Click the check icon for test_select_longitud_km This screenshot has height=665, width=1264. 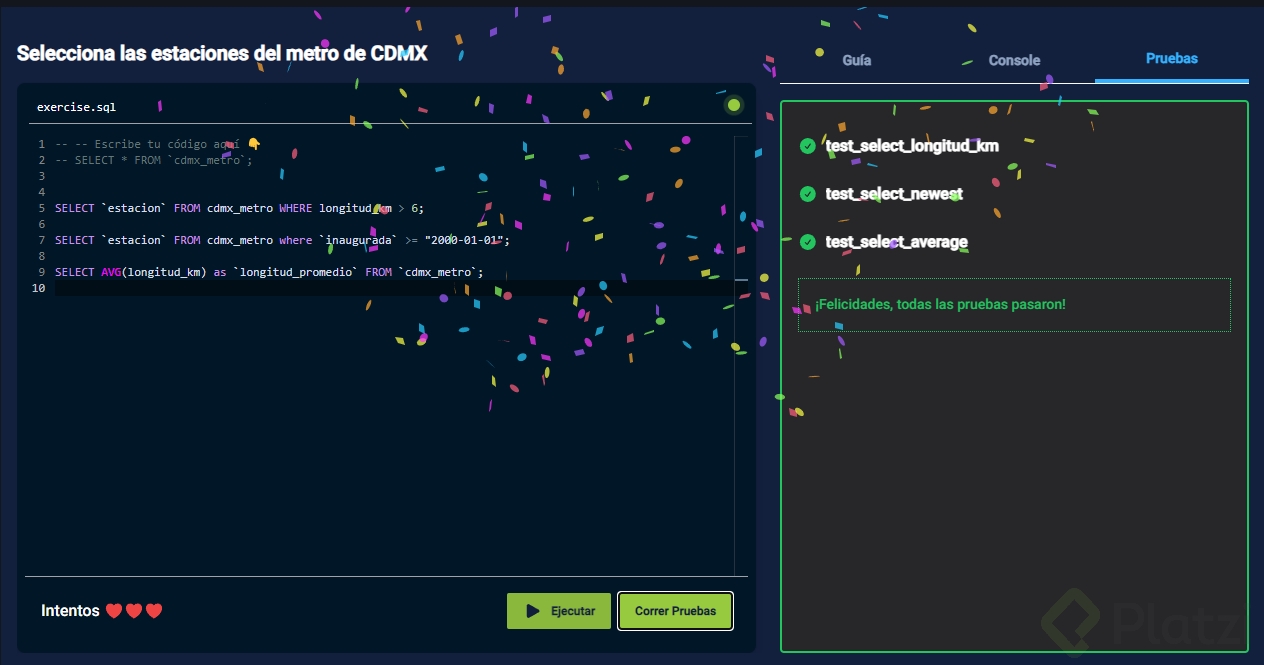coord(808,146)
